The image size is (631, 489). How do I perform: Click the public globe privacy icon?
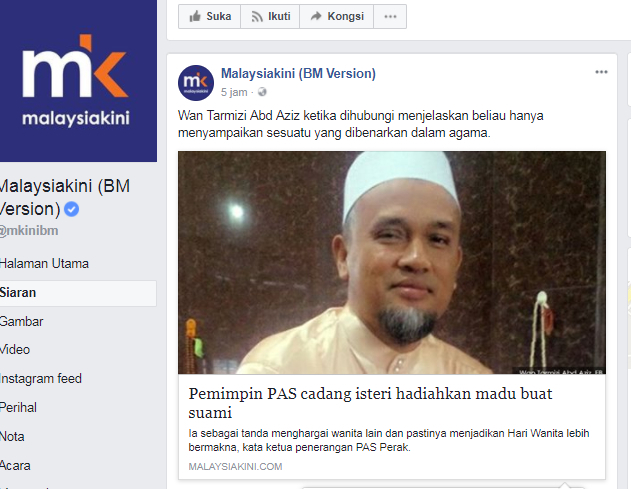[x=262, y=92]
